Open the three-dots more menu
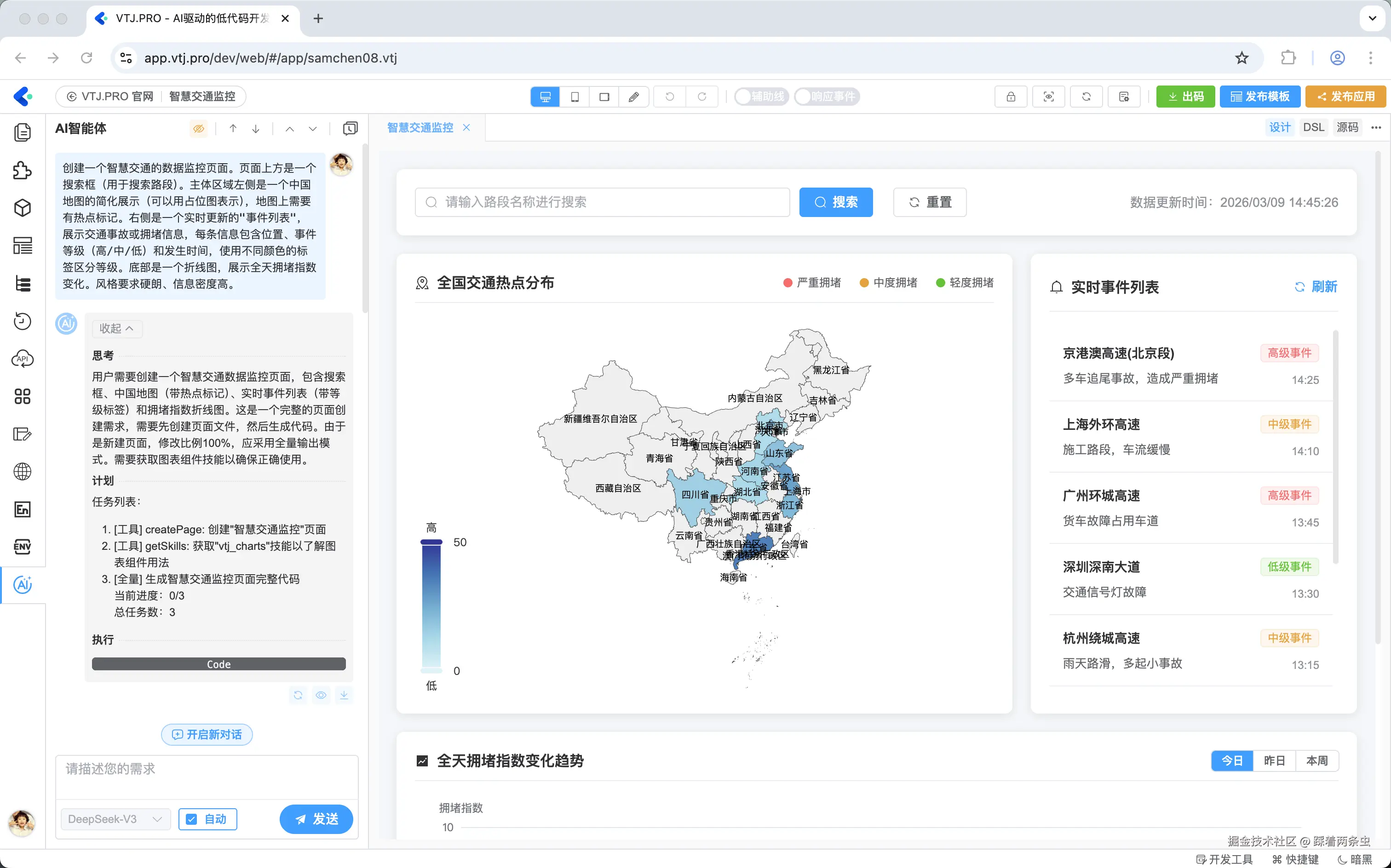This screenshot has height=868, width=1391. [1375, 127]
